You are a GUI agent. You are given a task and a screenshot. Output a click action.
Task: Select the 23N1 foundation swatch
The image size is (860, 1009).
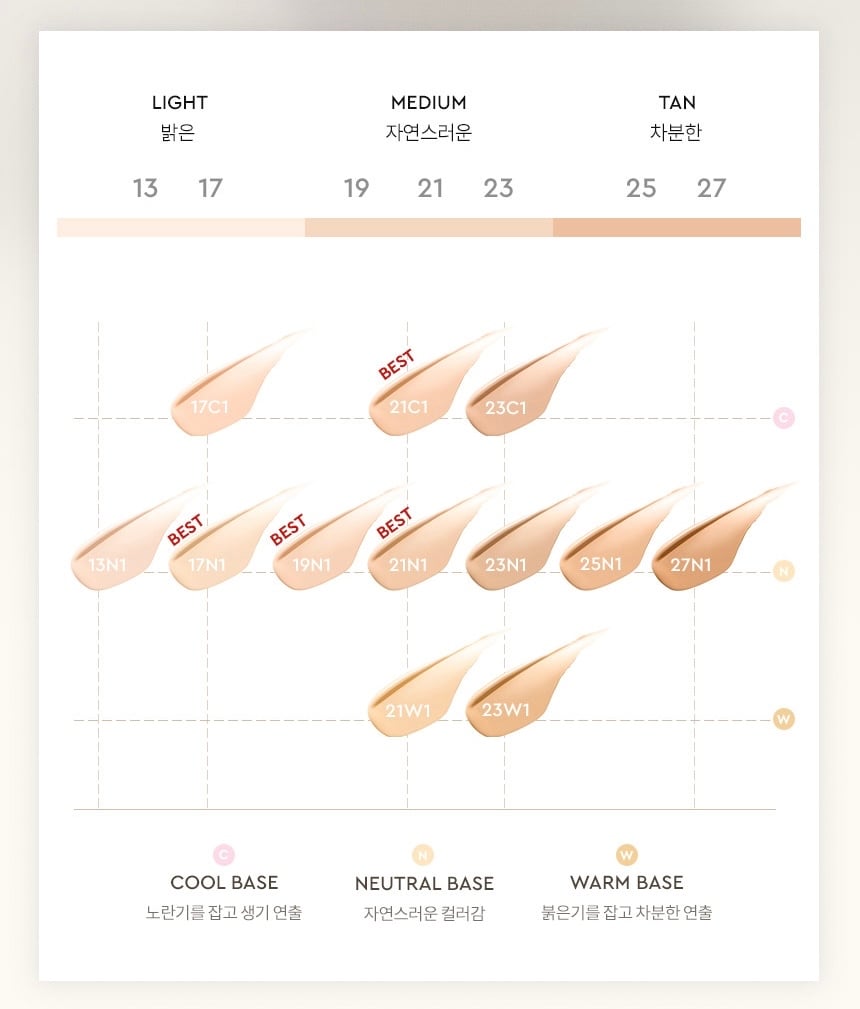coord(505,564)
